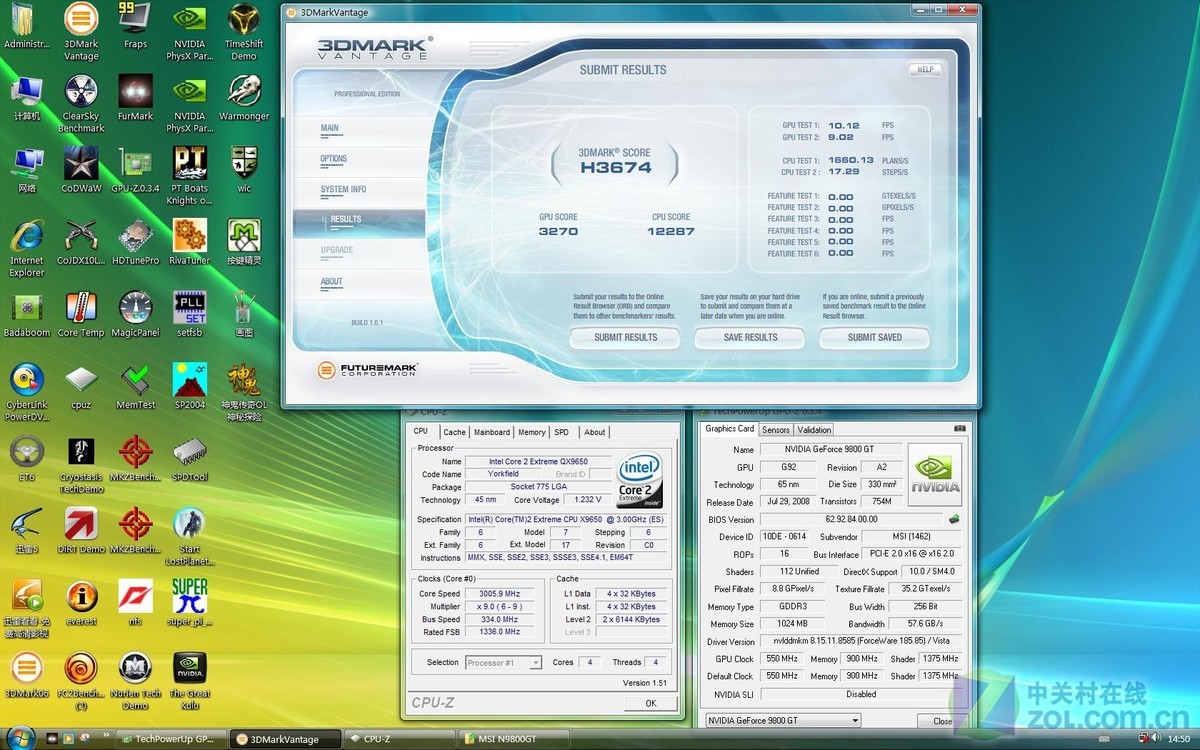Open the setfsb desktop icon
The width and height of the screenshot is (1200, 750).
(190, 314)
